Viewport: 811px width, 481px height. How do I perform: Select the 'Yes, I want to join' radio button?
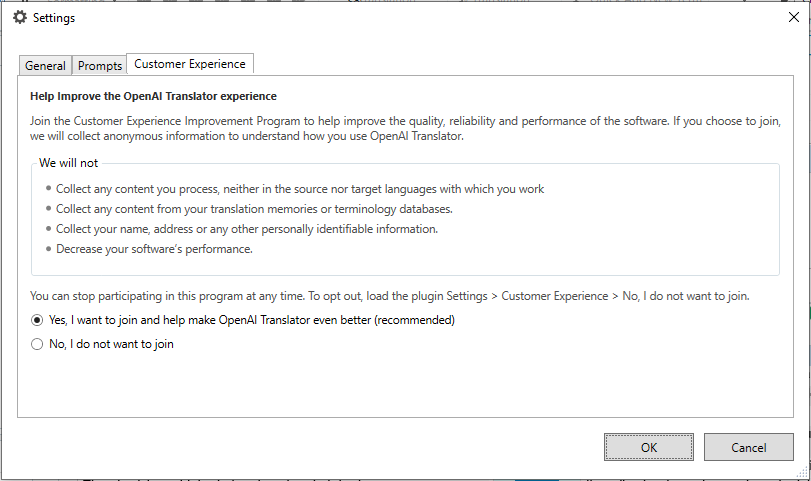(37, 320)
